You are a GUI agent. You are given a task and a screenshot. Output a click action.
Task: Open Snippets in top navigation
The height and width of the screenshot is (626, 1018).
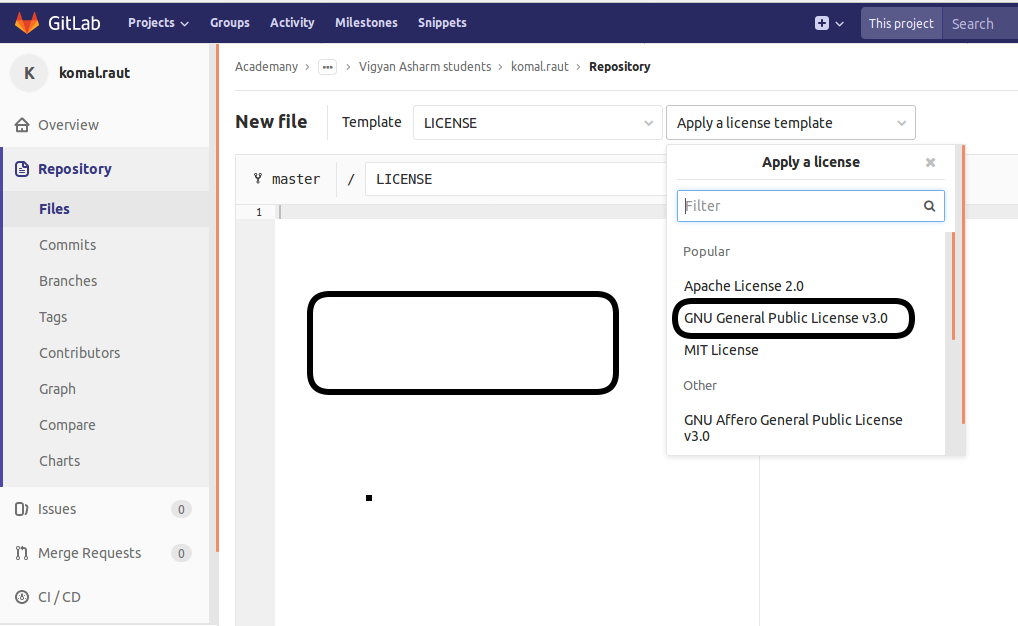point(442,23)
